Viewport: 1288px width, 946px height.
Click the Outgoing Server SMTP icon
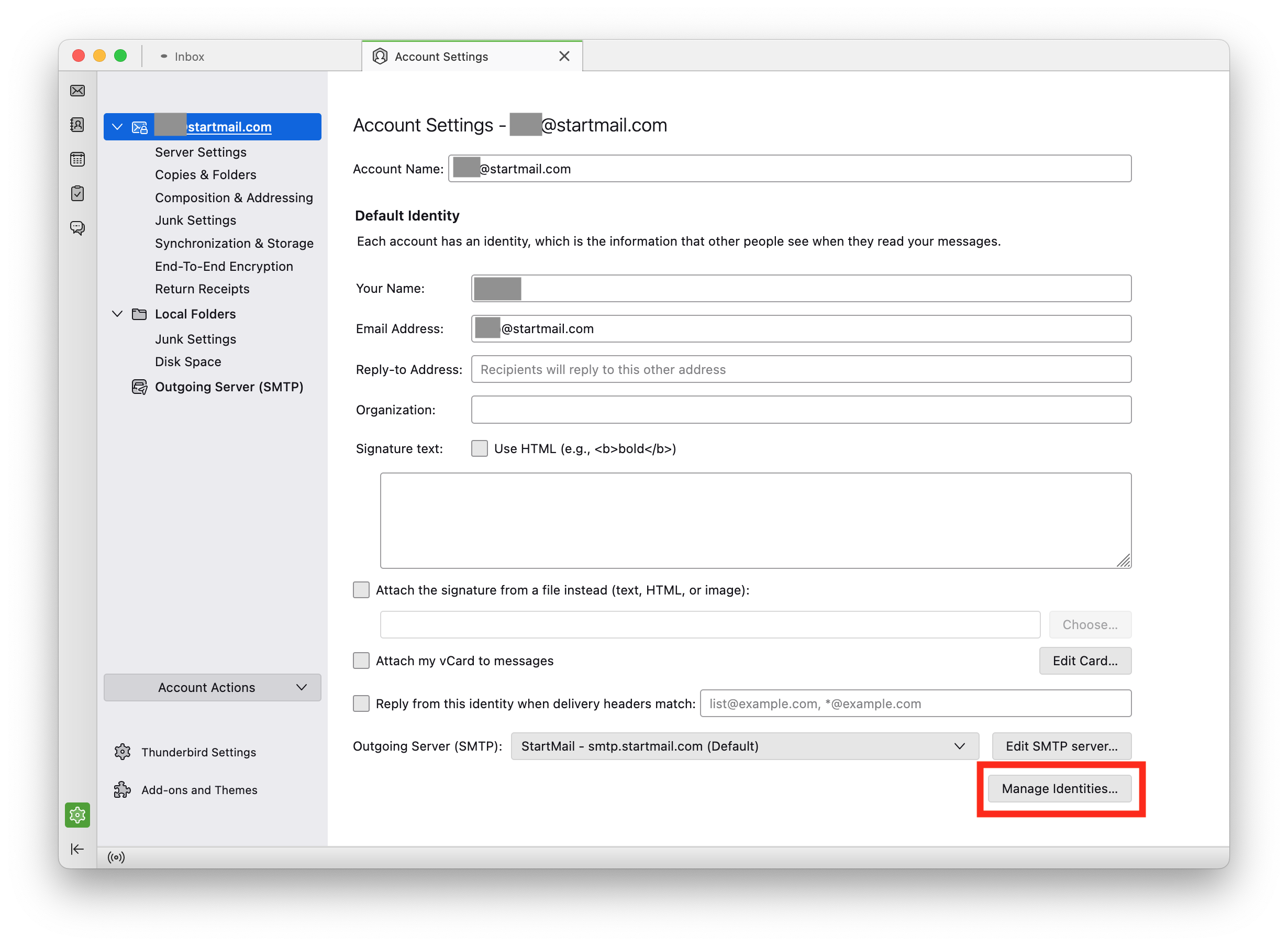tap(140, 387)
